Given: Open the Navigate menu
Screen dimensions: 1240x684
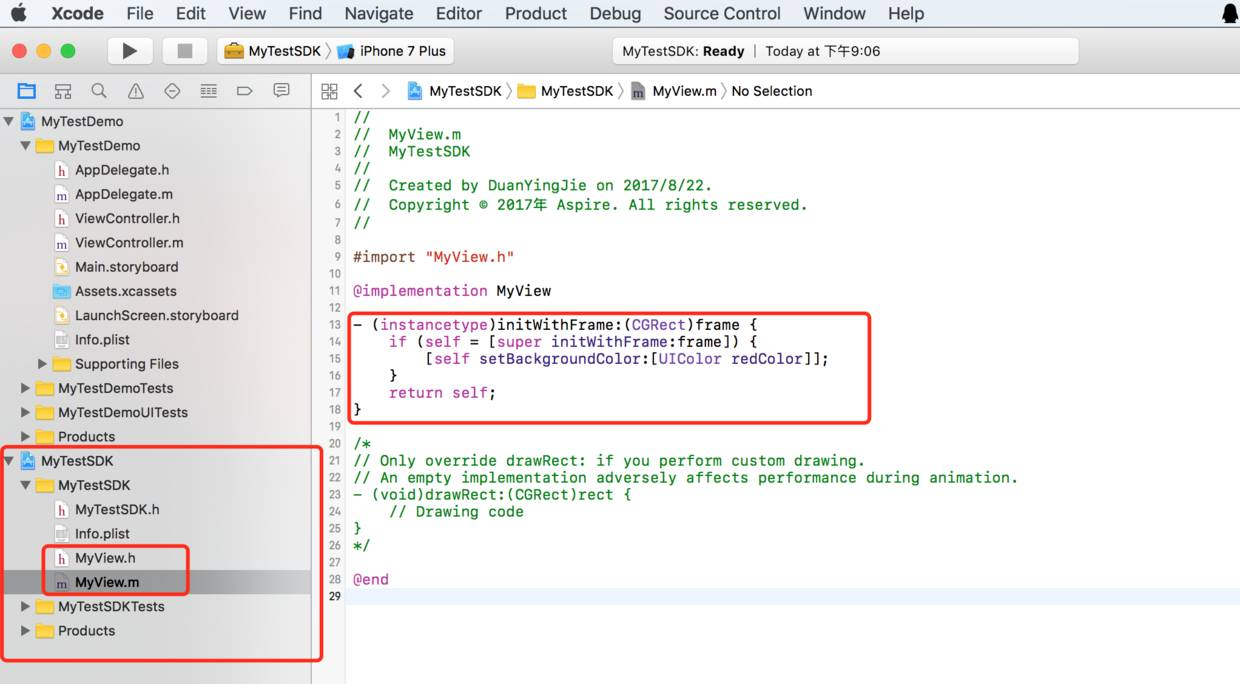Looking at the screenshot, I should click(379, 13).
